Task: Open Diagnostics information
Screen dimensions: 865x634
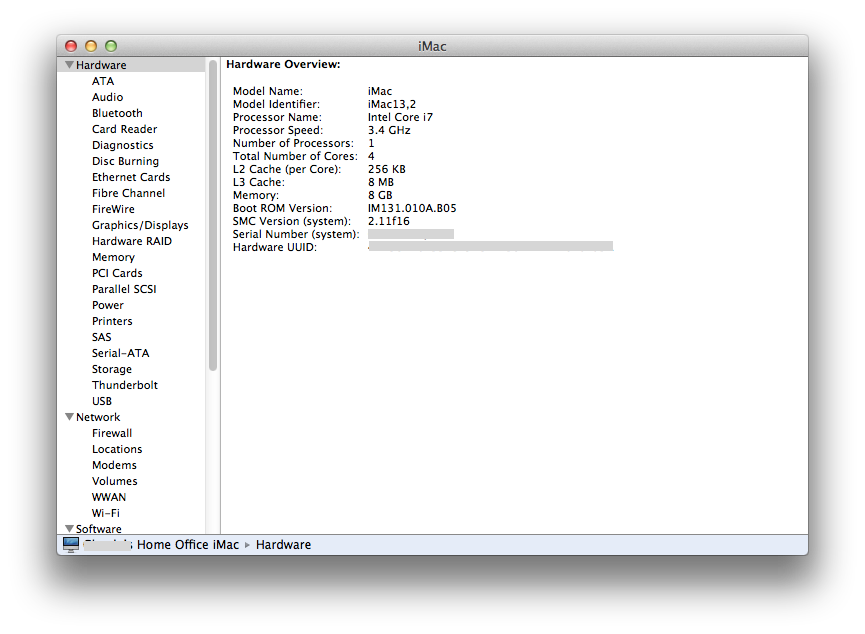Action: [122, 145]
